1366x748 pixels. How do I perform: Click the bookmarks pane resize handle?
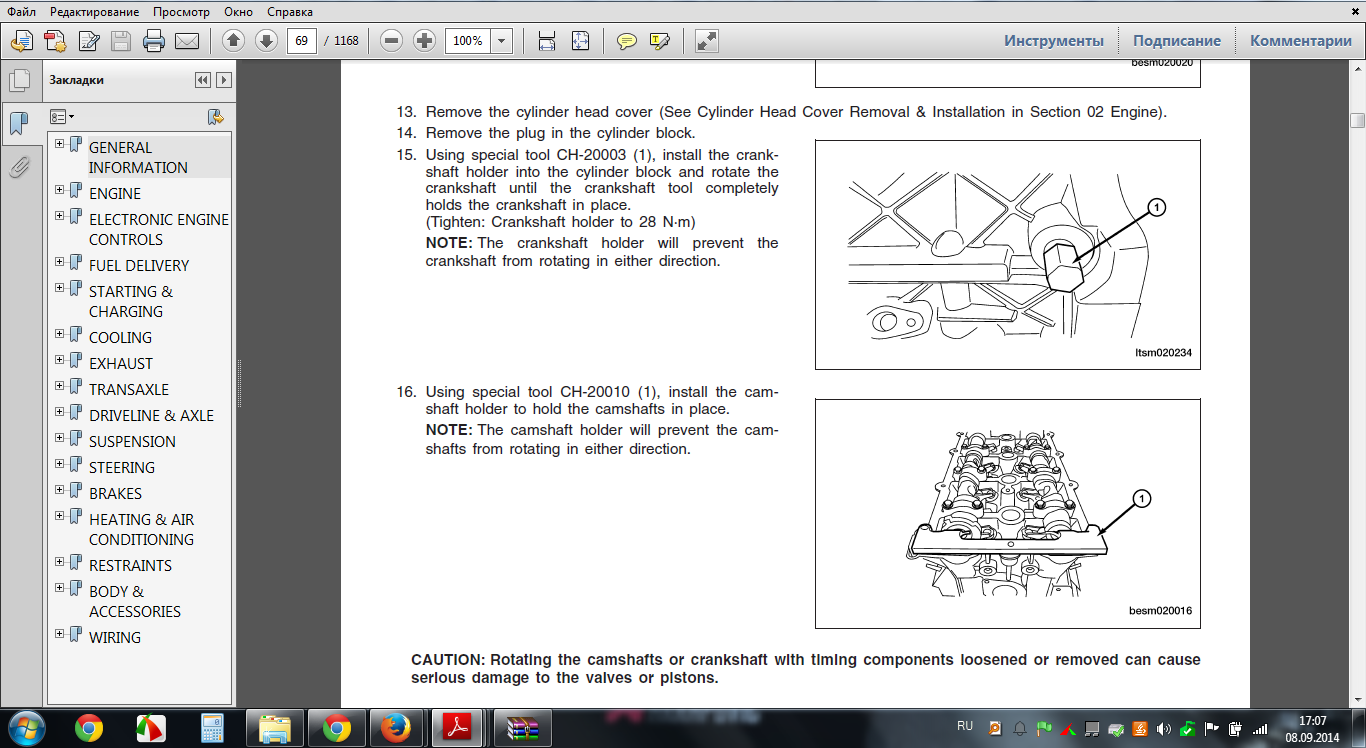pyautogui.click(x=238, y=384)
